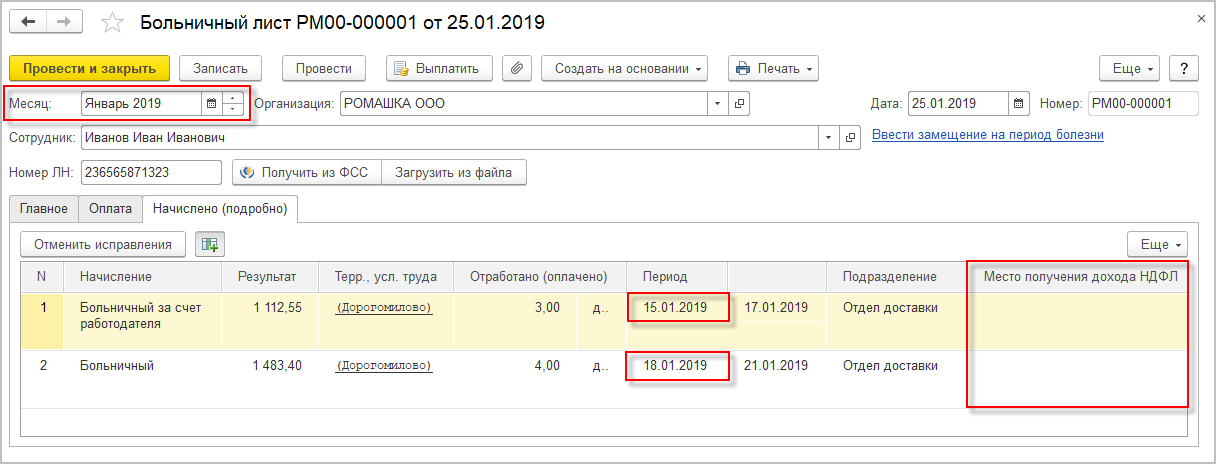The height and width of the screenshot is (464, 1216).
Task: Expand the Организация dropdown list
Action: (718, 103)
